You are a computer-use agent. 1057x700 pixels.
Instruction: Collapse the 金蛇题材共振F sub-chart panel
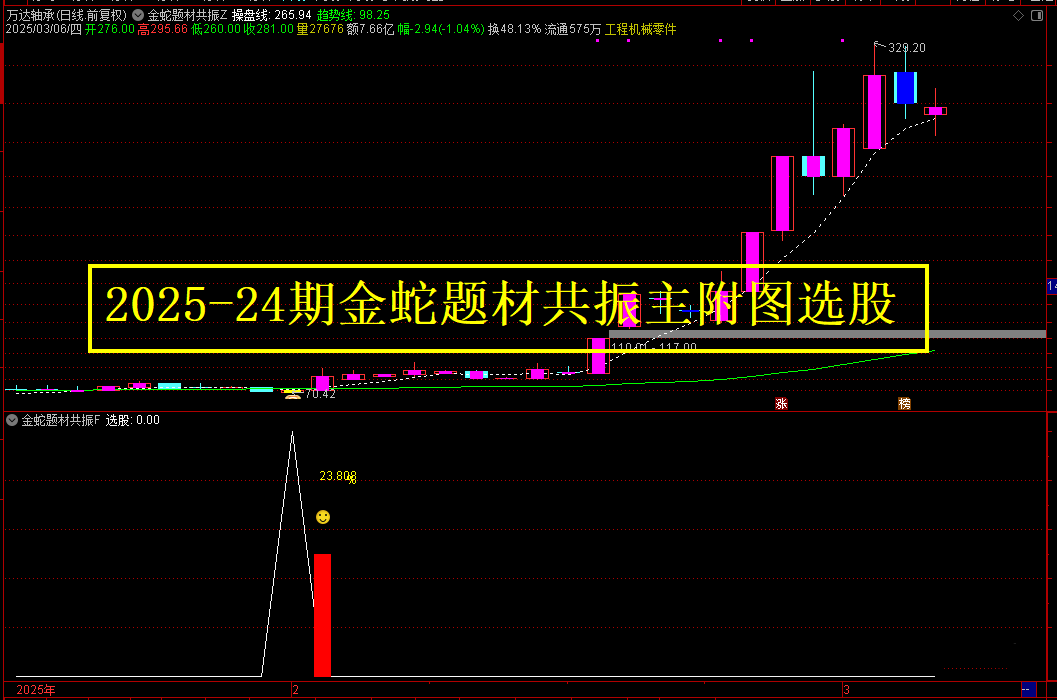tap(11, 420)
